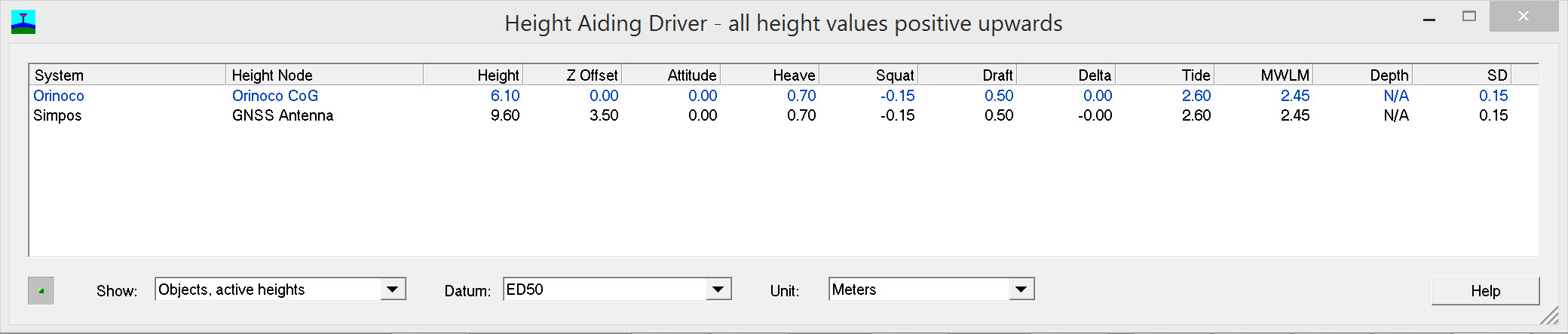Select the Simpos system row
Image resolution: width=1568 pixels, height=334 pixels.
(x=57, y=115)
